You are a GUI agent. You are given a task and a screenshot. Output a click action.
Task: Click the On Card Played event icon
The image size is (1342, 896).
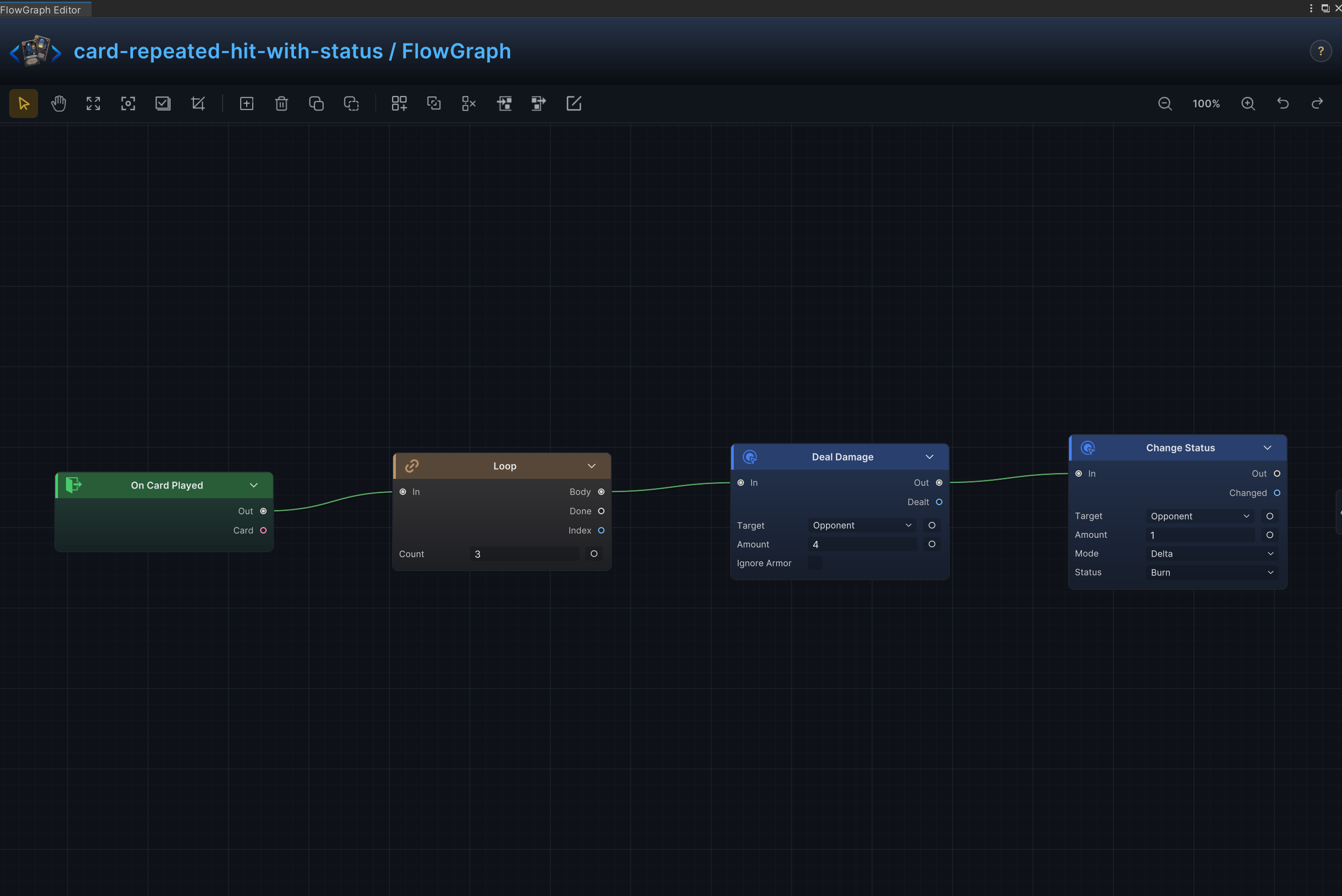point(73,485)
